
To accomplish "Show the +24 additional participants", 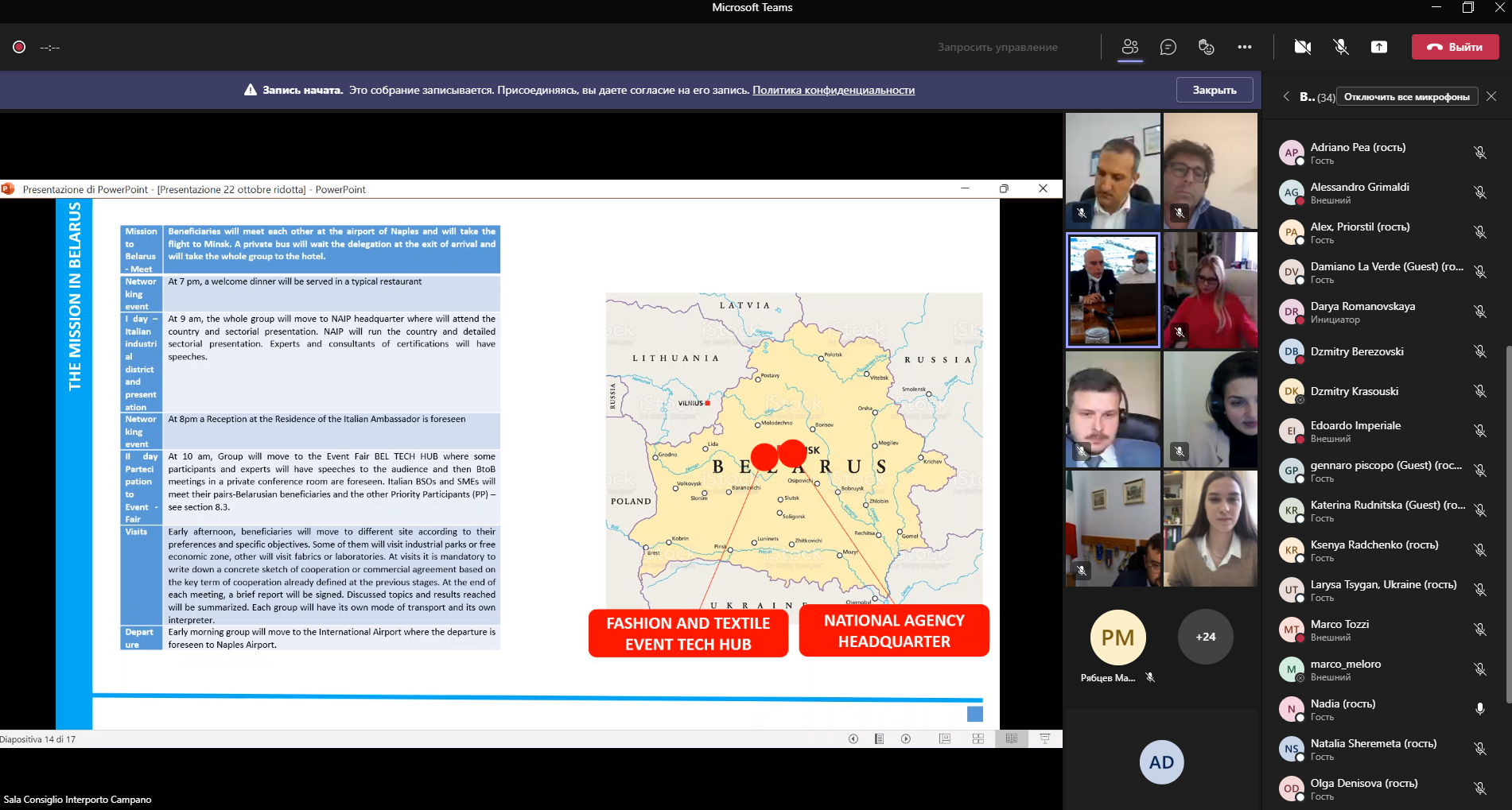I will coord(1206,637).
